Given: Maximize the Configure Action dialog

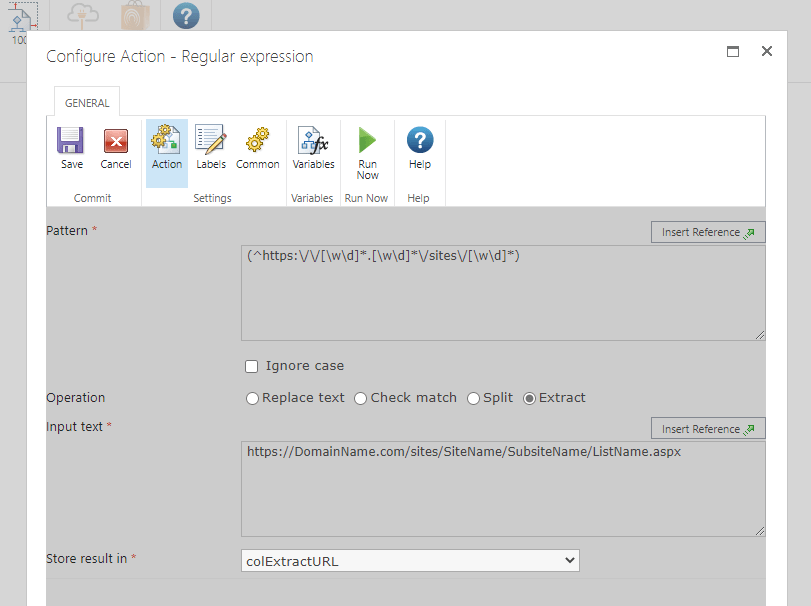Looking at the screenshot, I should [x=733, y=52].
